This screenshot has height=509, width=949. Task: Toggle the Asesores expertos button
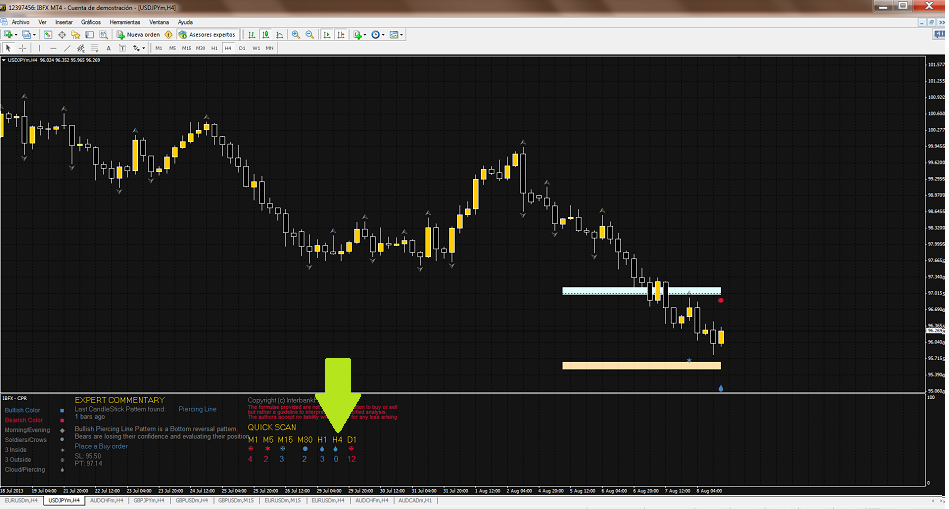208,34
